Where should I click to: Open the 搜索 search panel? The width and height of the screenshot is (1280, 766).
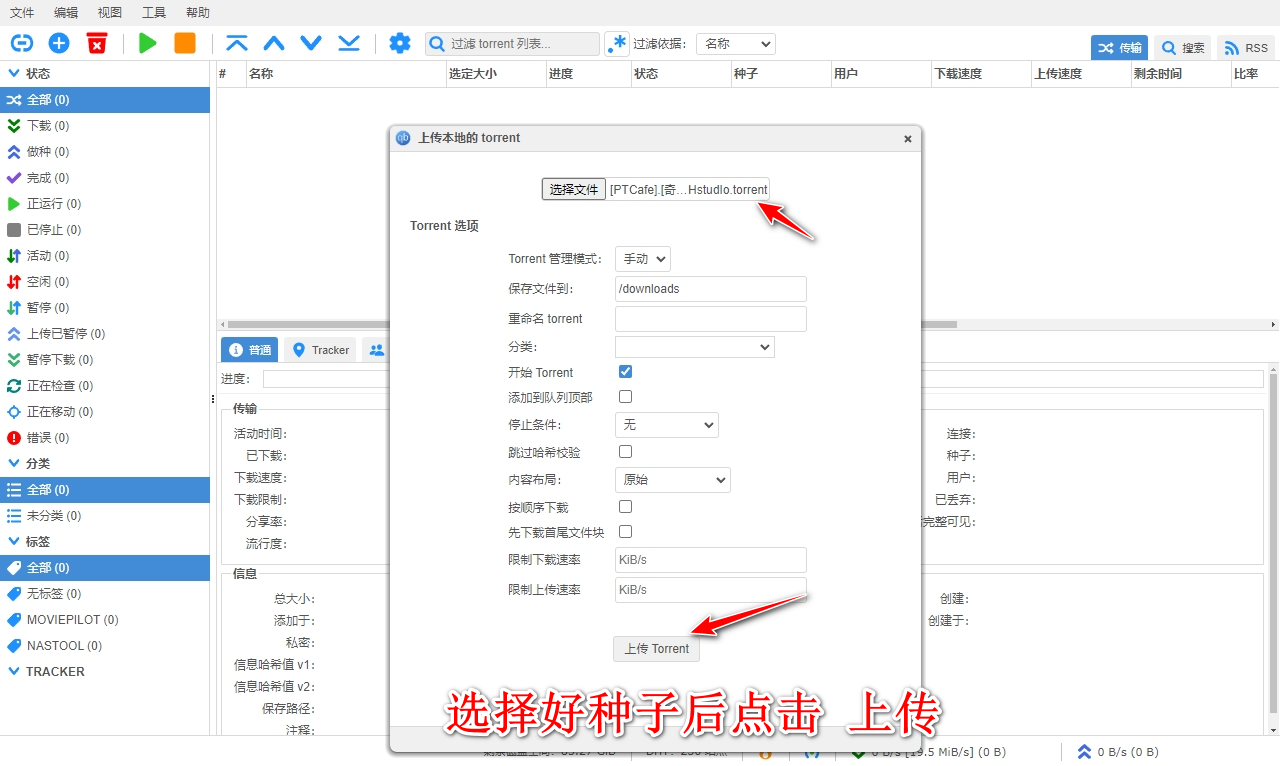(1181, 47)
